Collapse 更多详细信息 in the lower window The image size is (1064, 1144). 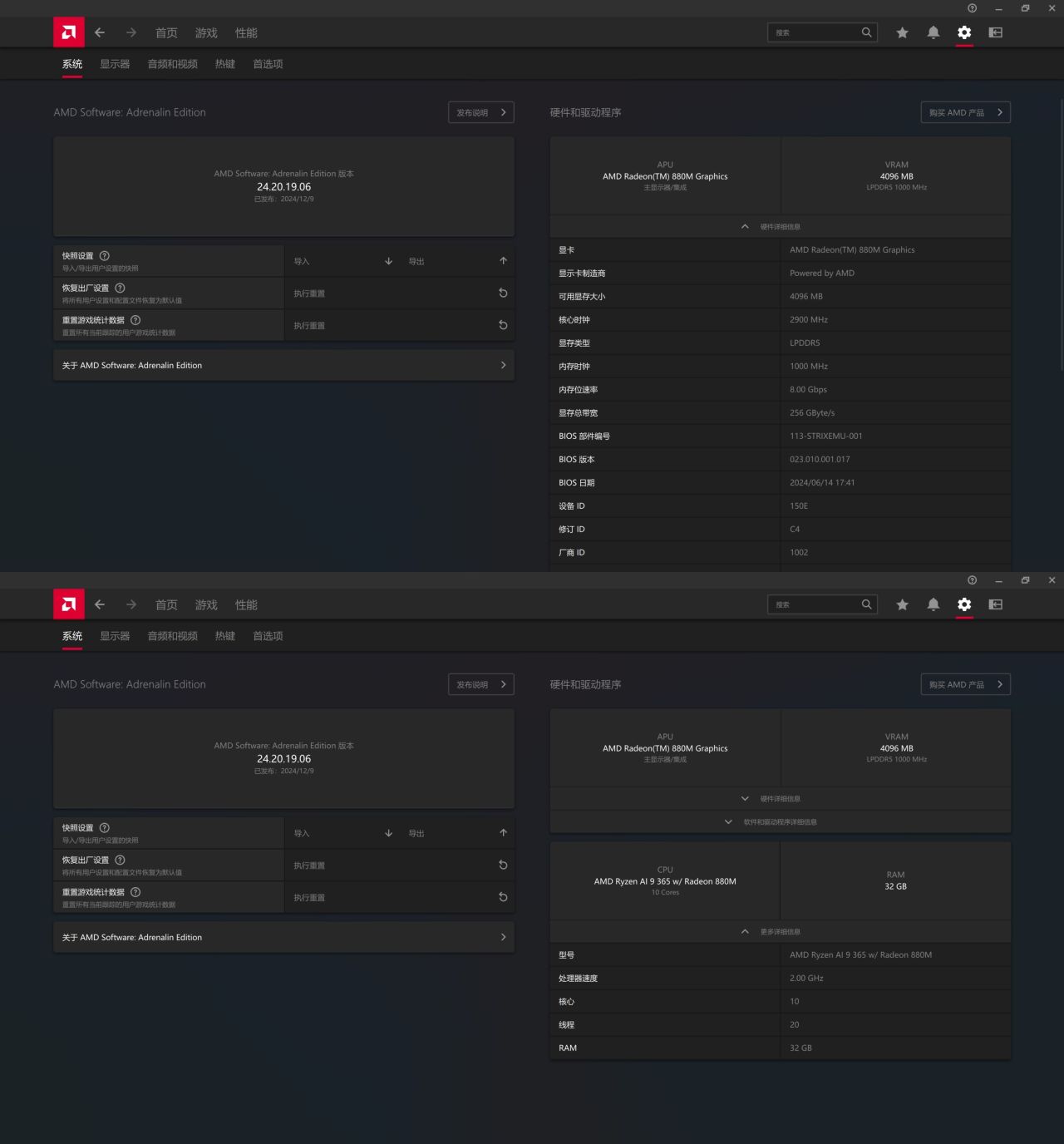(780, 932)
